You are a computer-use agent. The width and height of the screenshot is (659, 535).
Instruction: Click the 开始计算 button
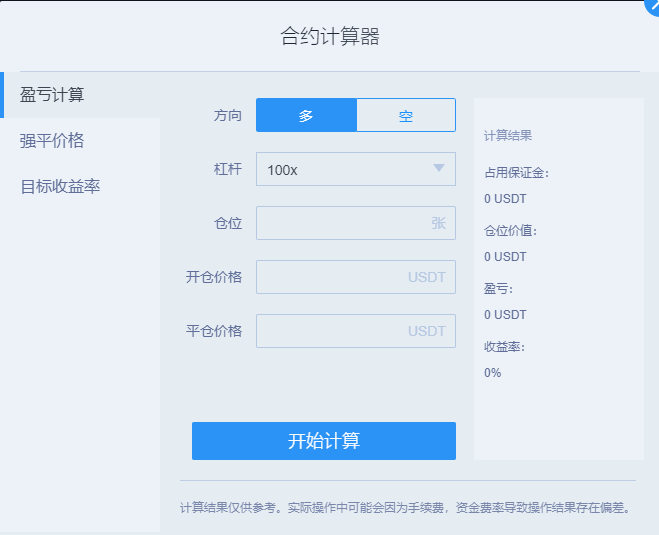tap(324, 441)
